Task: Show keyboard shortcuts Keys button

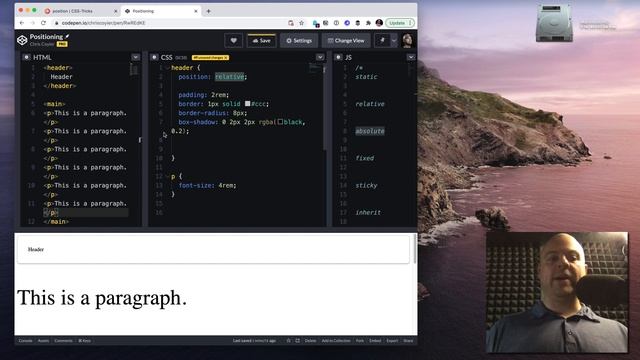Action: (x=84, y=340)
